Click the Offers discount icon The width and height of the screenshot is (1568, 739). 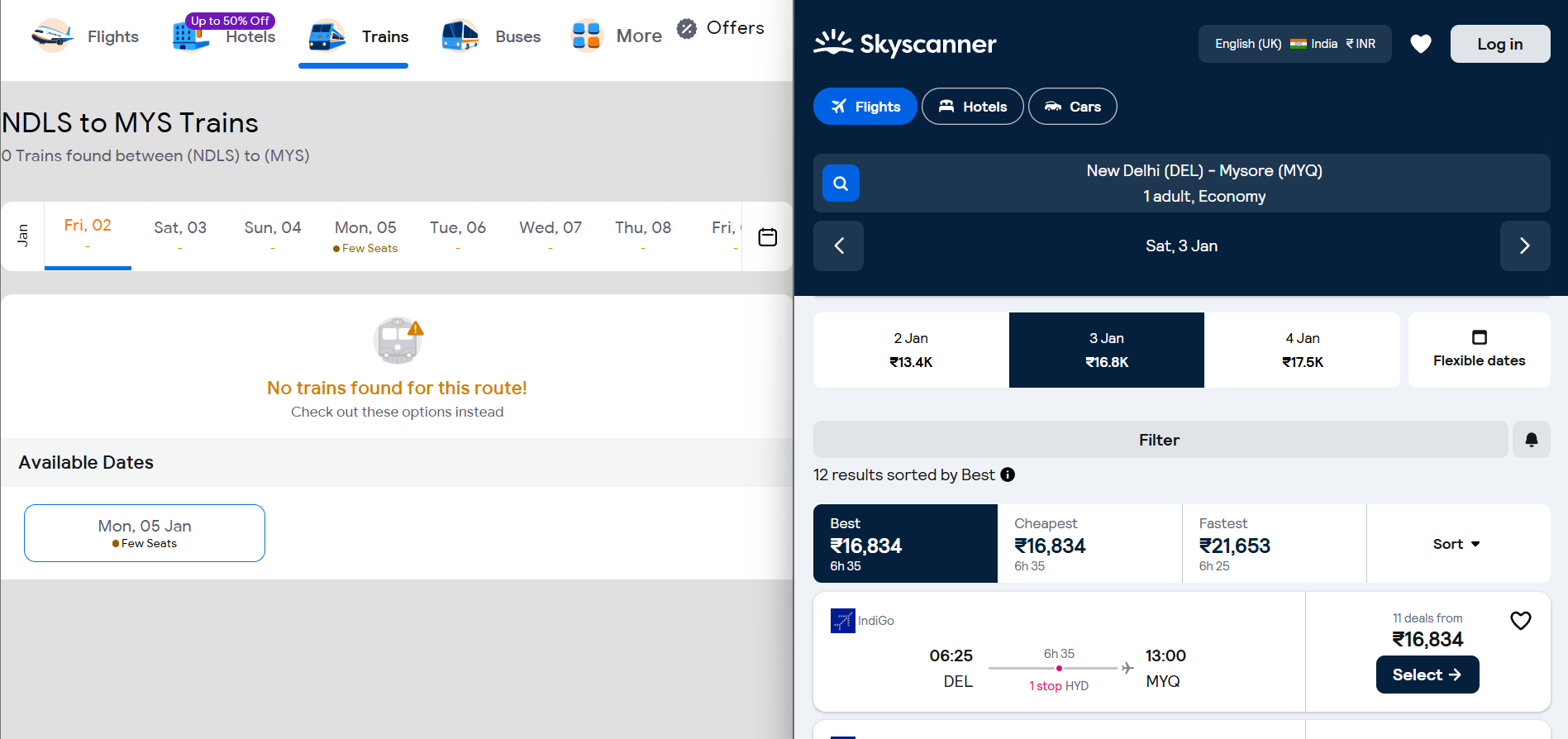687,29
